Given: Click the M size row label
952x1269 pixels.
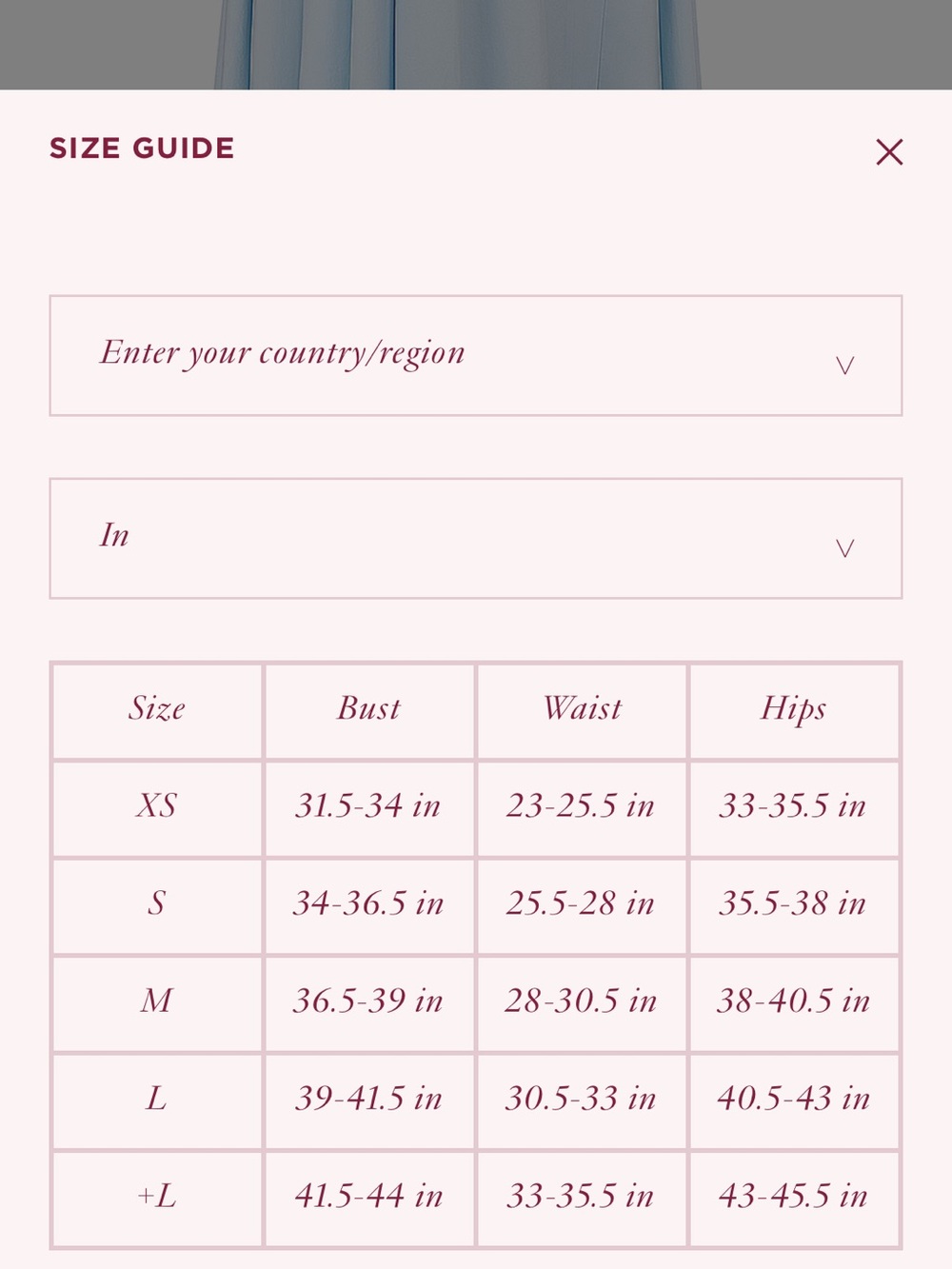Looking at the screenshot, I should (157, 1001).
